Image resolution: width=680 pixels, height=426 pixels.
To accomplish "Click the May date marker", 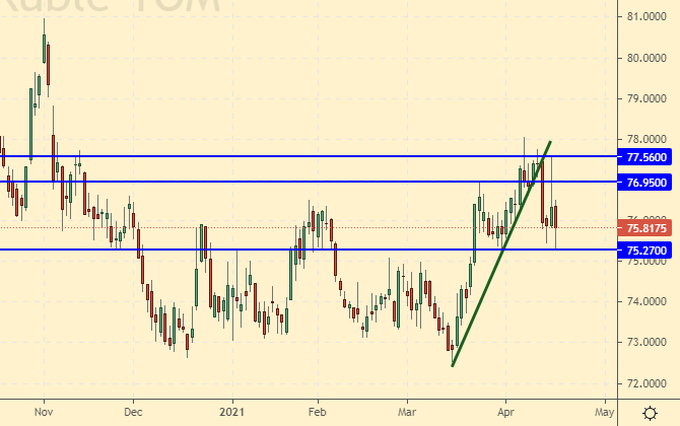I will click(603, 410).
